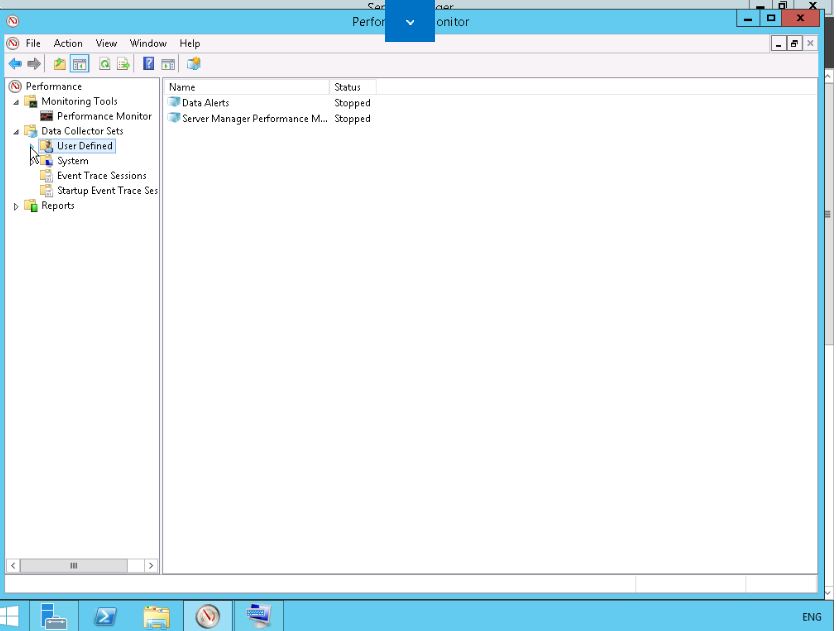Click the new Data Collector Set icon
Viewport: 836px width, 631px height.
(x=193, y=64)
